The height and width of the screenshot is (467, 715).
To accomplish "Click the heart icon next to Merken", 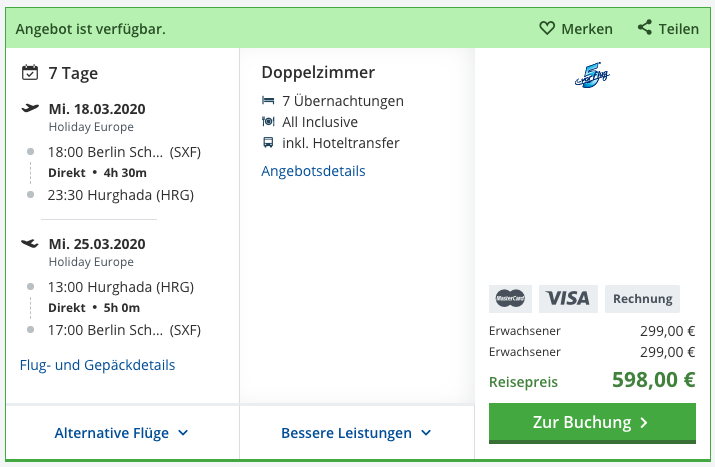I will [x=547, y=28].
